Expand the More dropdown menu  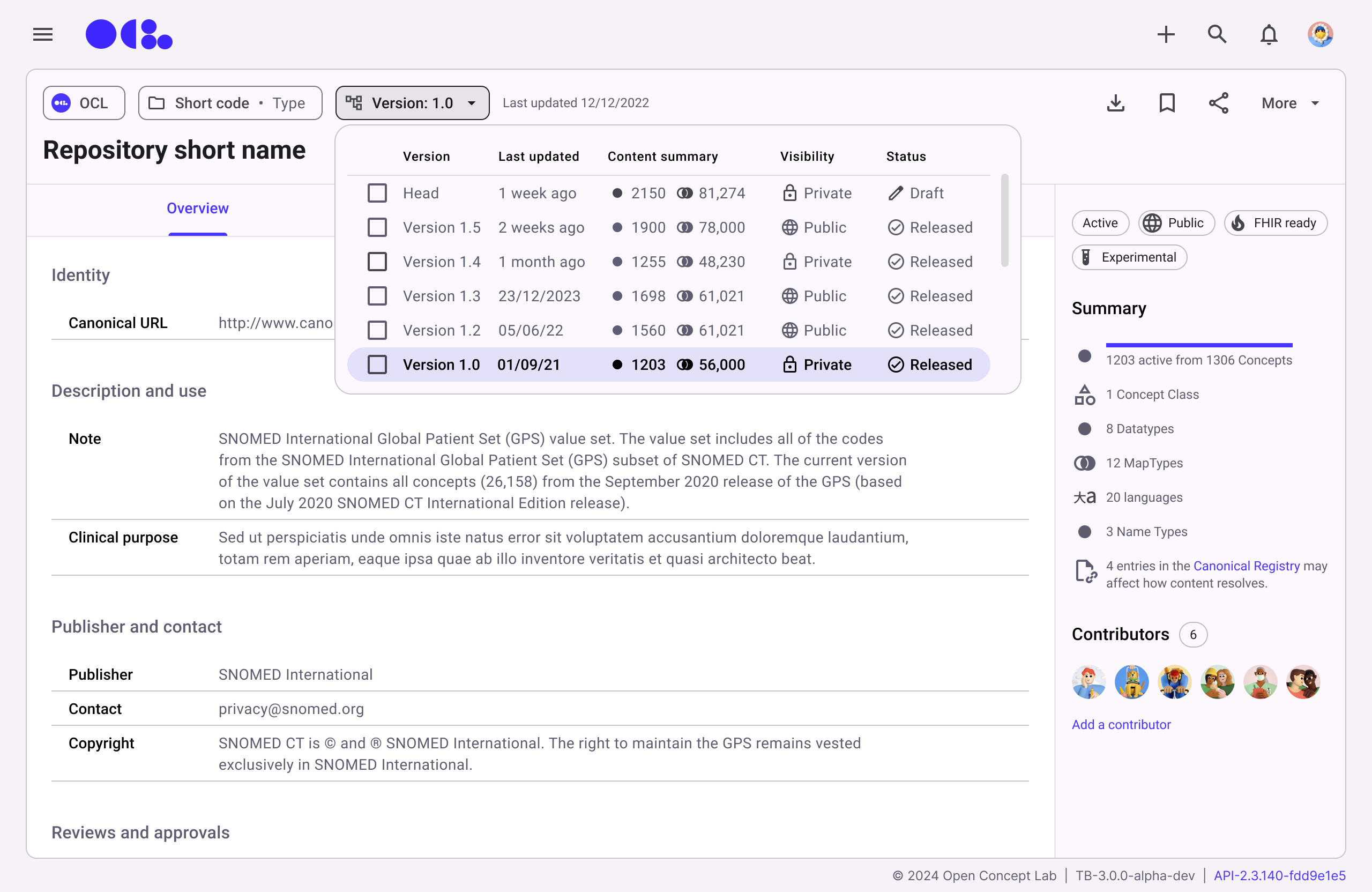(1290, 103)
